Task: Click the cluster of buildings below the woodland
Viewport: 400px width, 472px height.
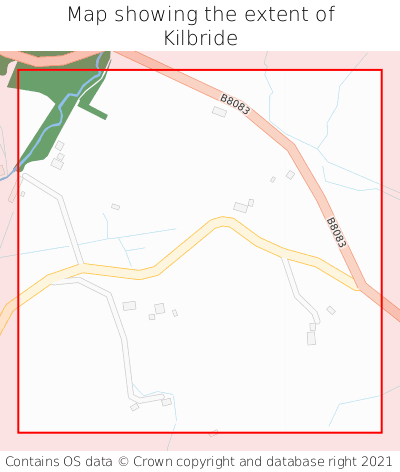Action: 58,155
